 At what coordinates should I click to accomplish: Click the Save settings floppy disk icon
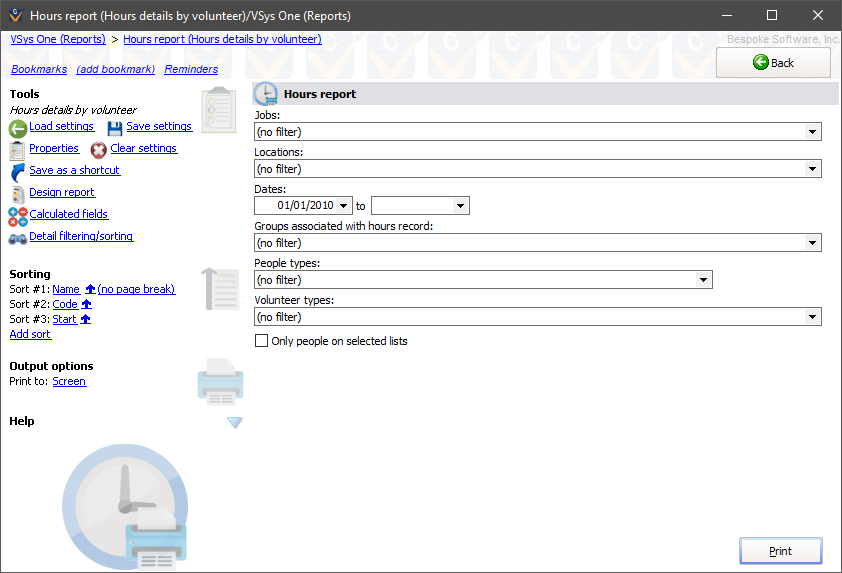[x=115, y=128]
